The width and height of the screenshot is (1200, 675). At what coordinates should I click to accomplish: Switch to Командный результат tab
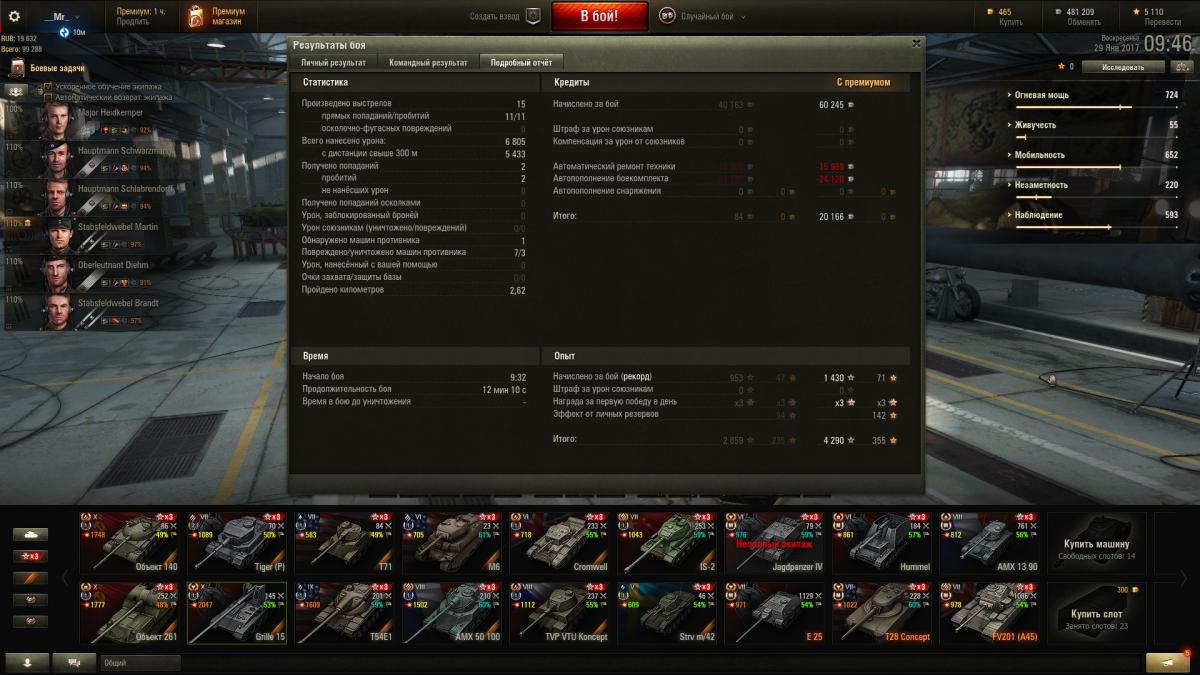(x=428, y=62)
